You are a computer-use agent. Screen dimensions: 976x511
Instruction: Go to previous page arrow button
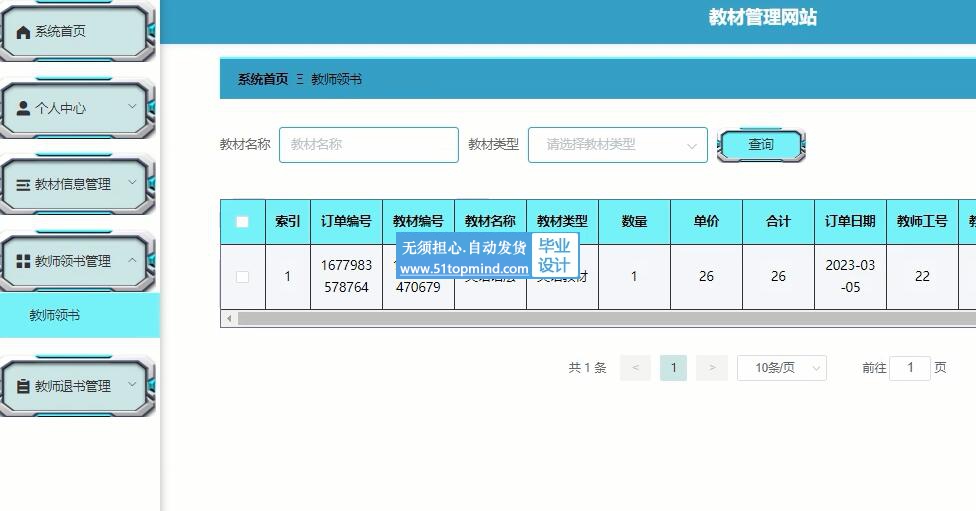pos(636,368)
